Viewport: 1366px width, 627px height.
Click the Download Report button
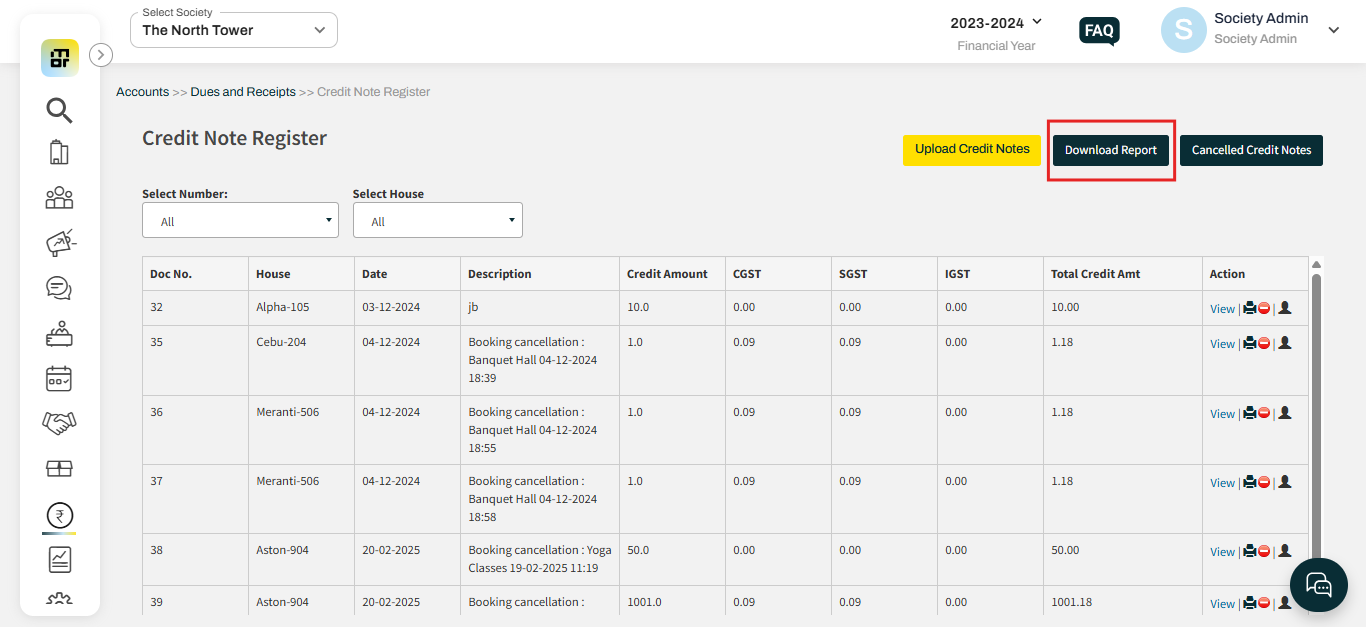click(1111, 150)
